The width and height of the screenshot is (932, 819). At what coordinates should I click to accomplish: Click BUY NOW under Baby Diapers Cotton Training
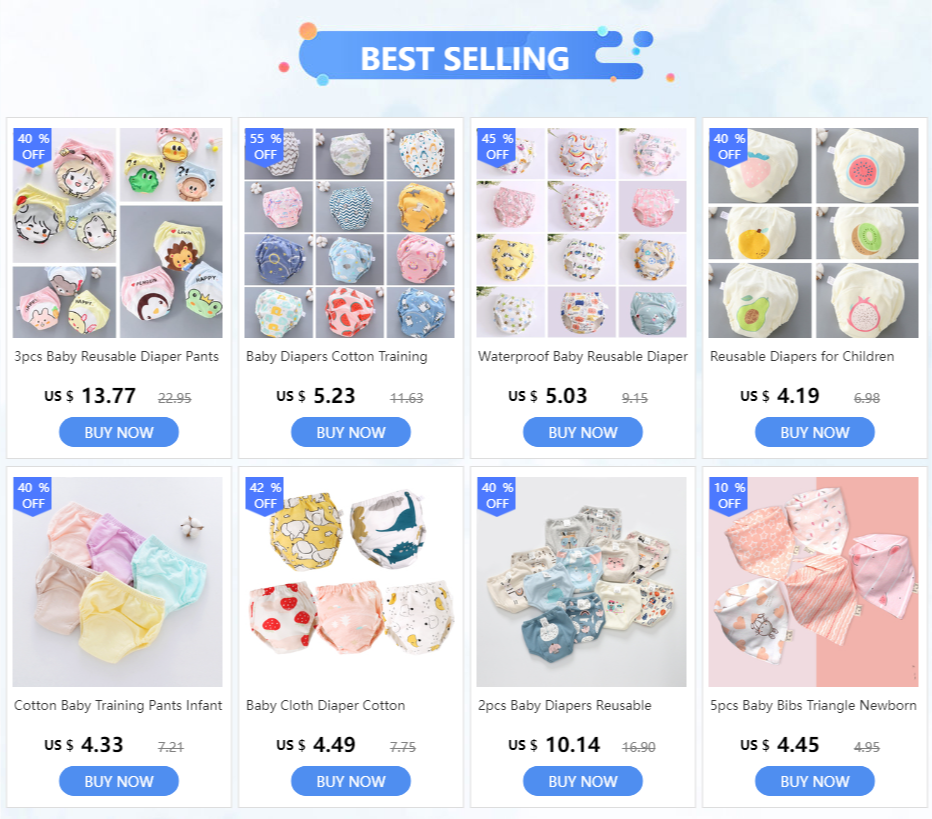pos(351,432)
